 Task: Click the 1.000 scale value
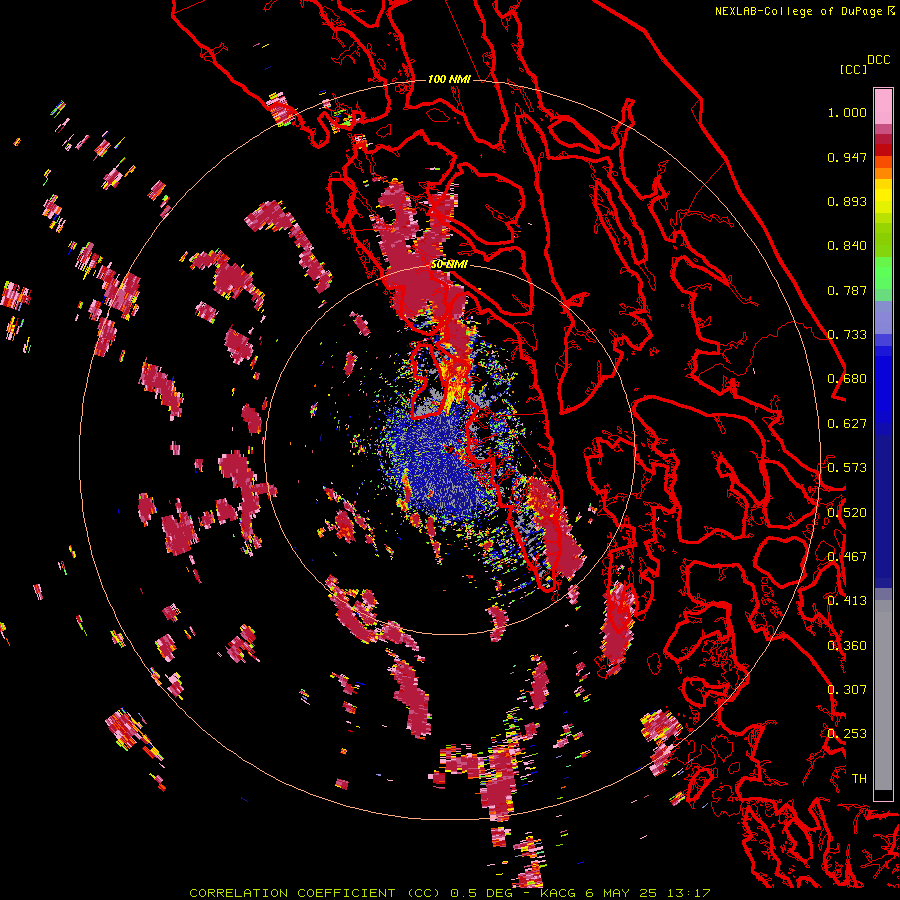(847, 112)
